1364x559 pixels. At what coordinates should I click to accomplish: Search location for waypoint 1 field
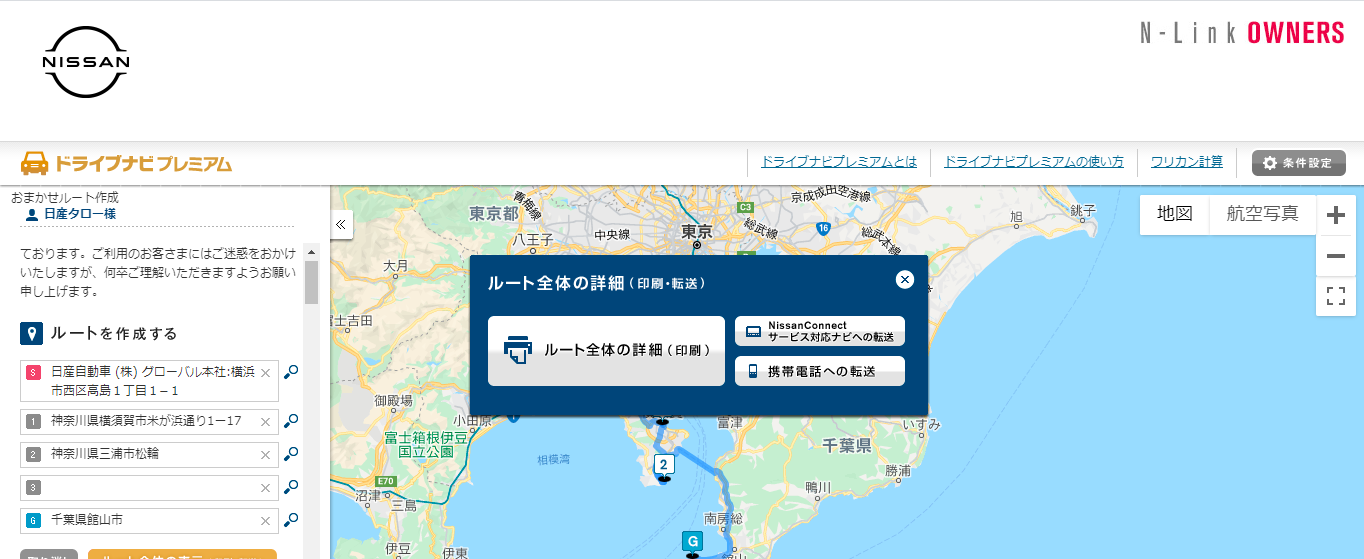(291, 421)
